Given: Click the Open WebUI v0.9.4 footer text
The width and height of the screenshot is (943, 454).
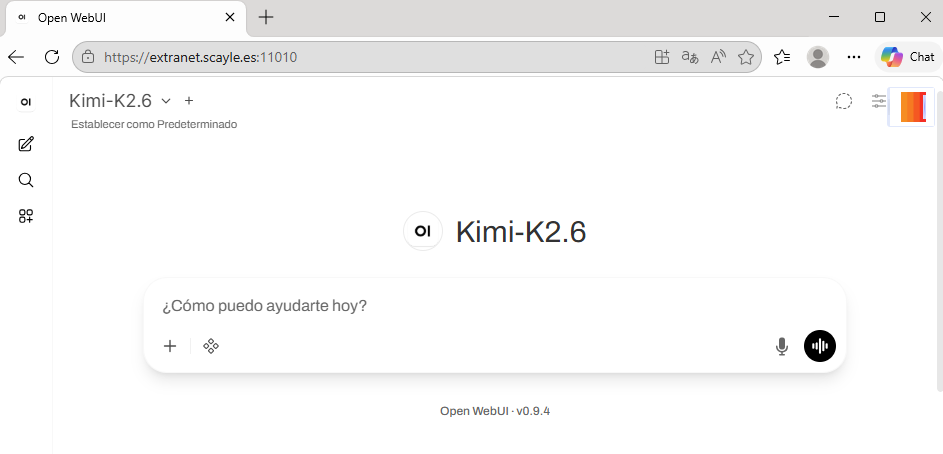Looking at the screenshot, I should [495, 411].
